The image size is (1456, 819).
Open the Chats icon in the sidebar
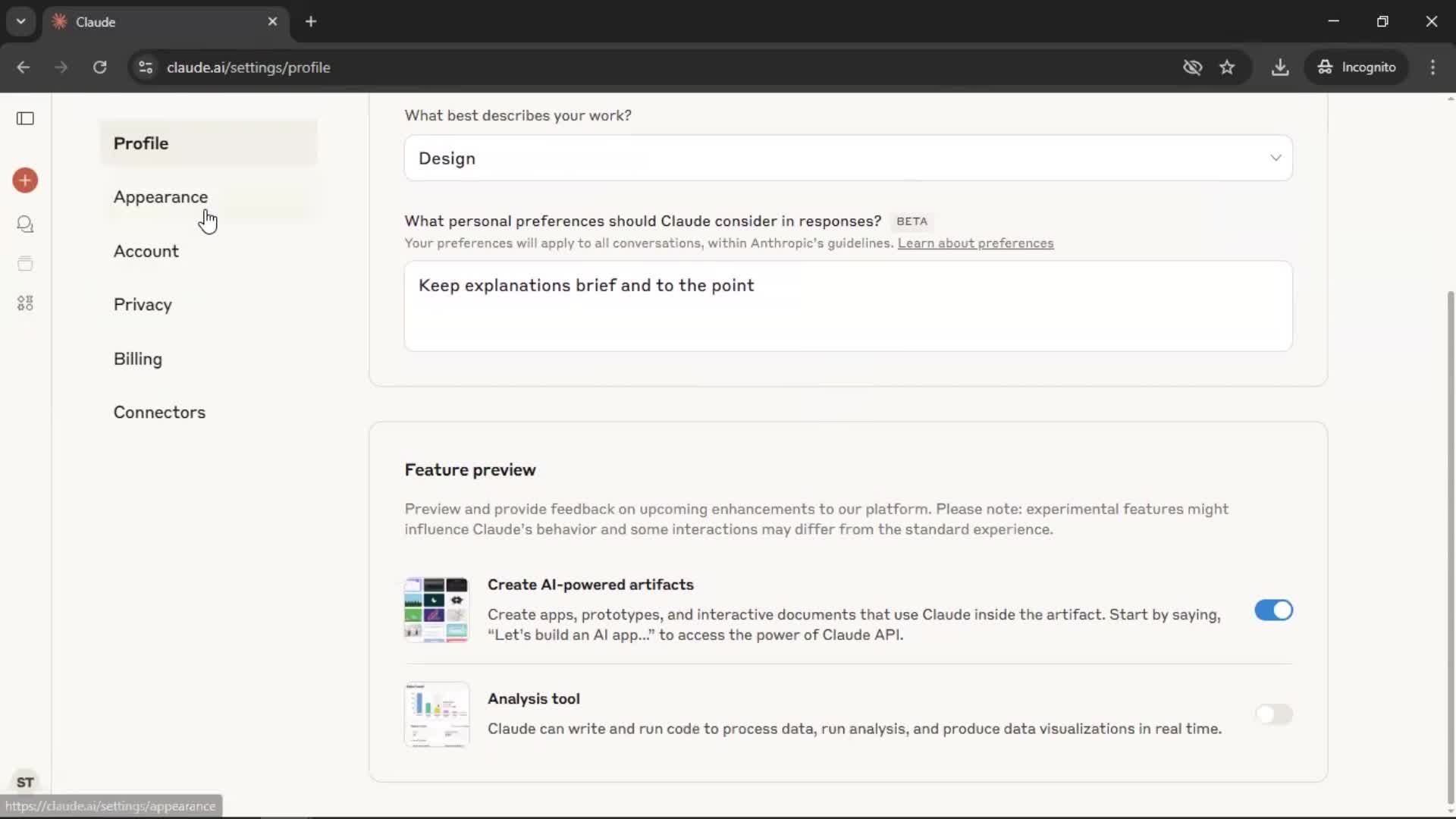25,224
